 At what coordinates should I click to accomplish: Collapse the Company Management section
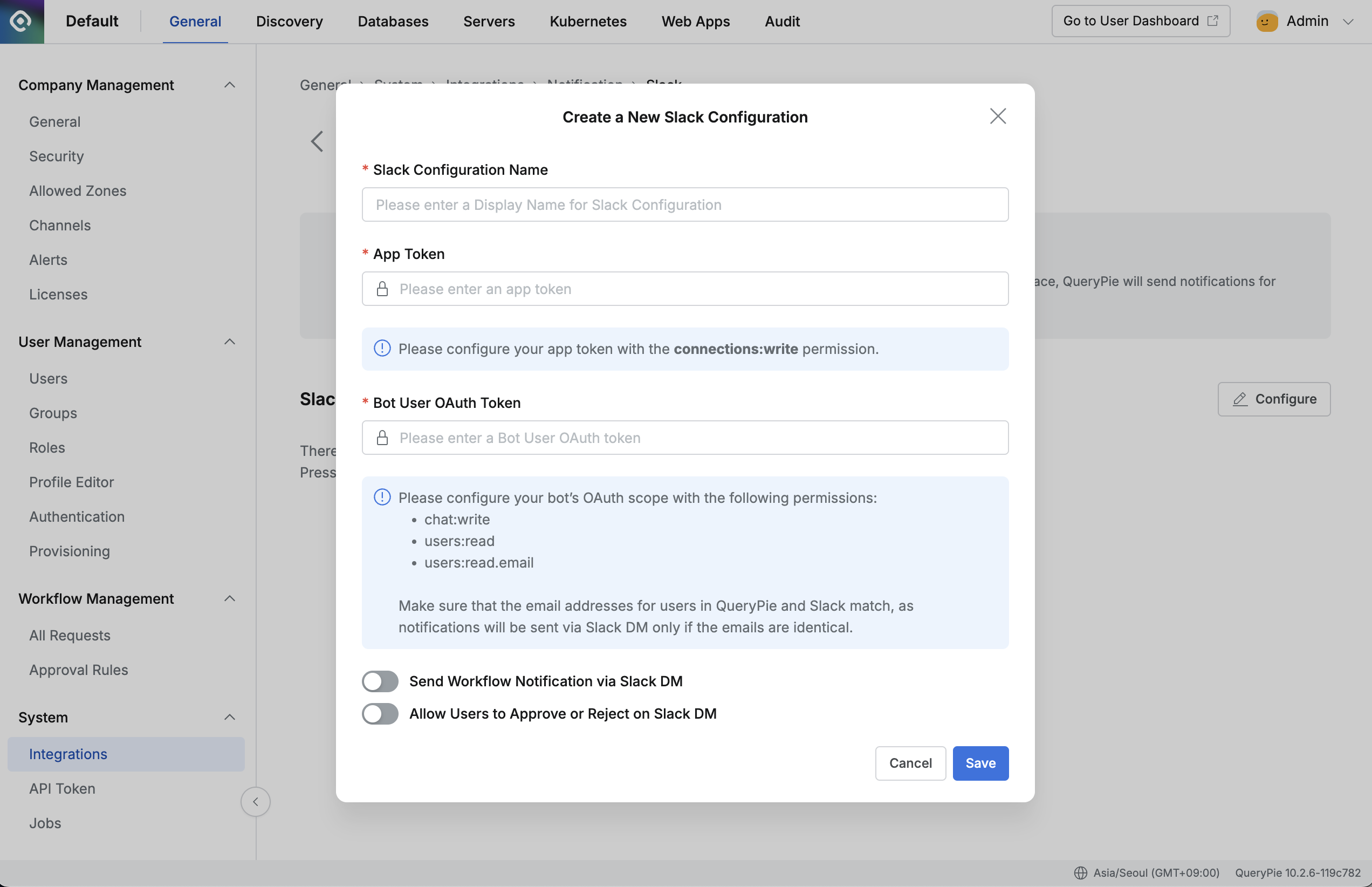click(x=229, y=85)
